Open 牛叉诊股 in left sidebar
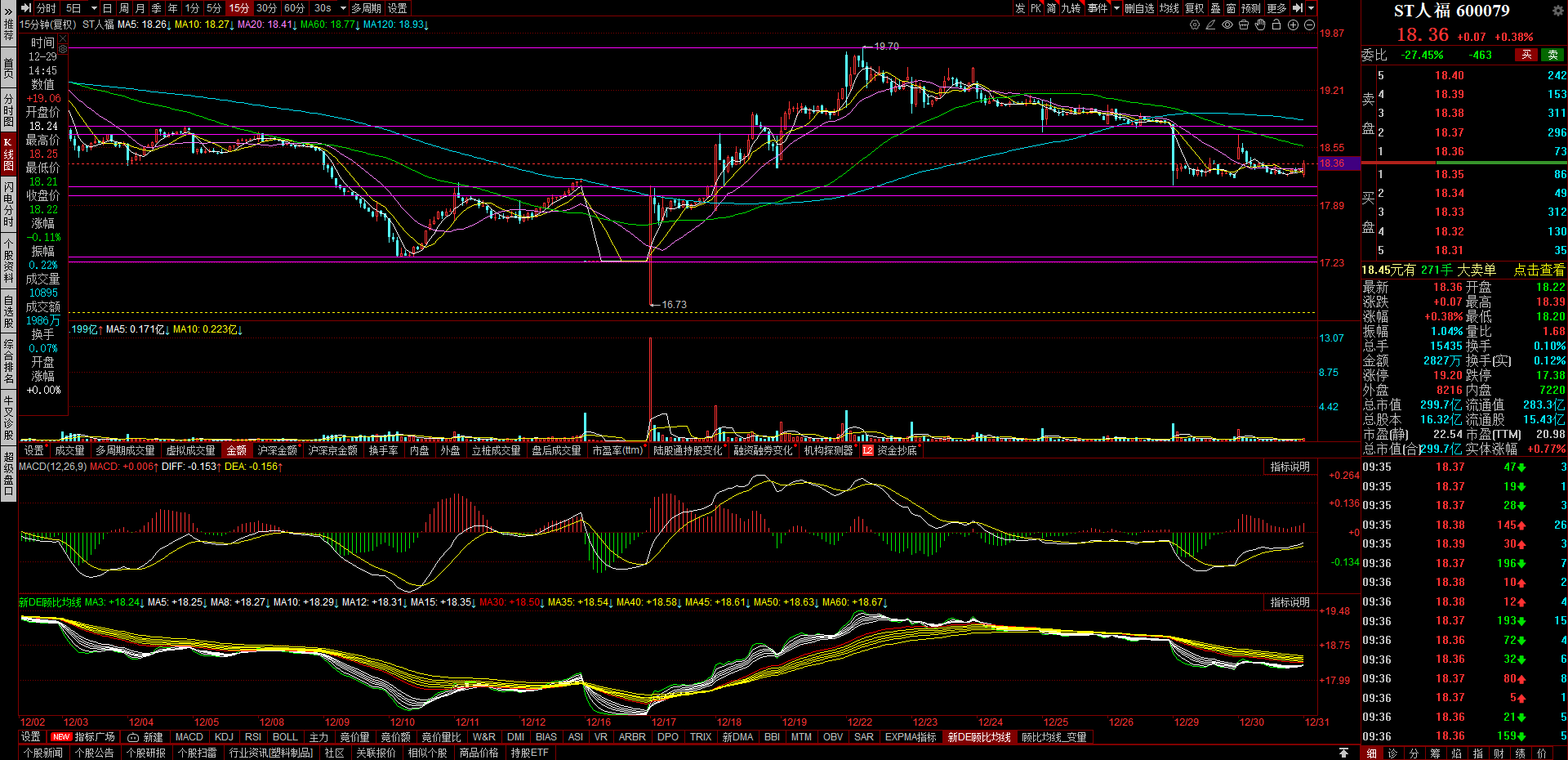 (x=8, y=418)
